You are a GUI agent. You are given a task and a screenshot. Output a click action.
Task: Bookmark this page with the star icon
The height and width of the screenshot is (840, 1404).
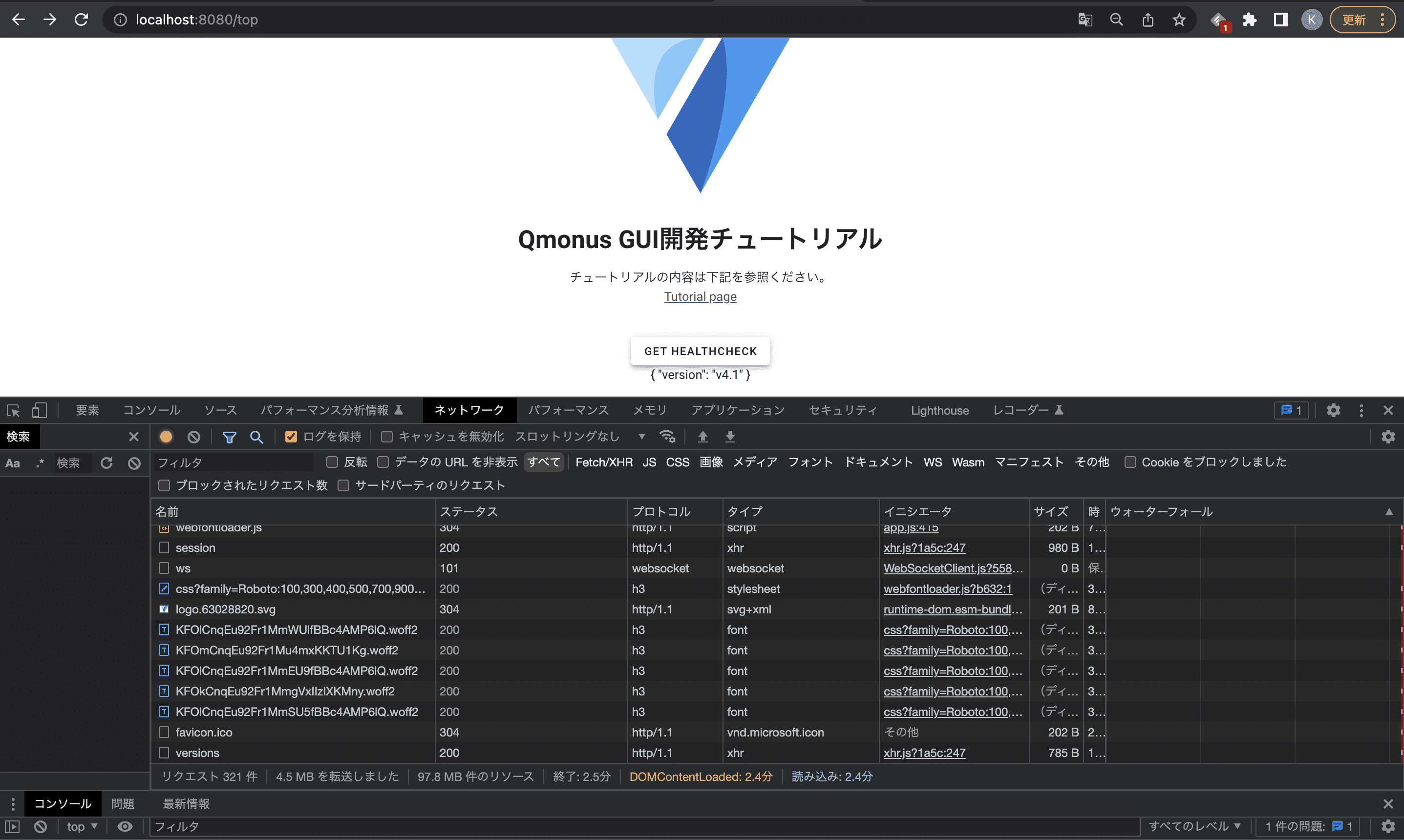pyautogui.click(x=1179, y=20)
